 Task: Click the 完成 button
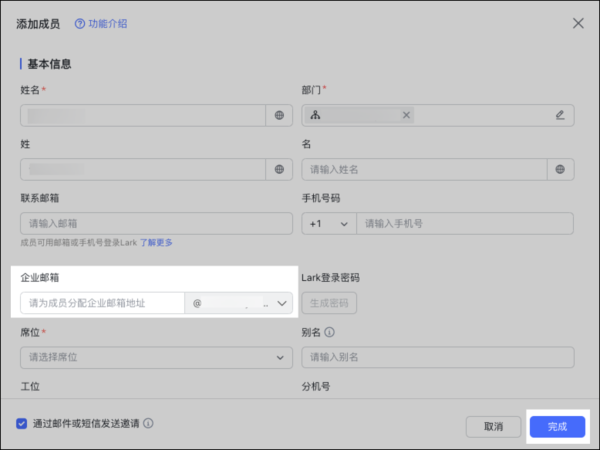[x=557, y=426]
